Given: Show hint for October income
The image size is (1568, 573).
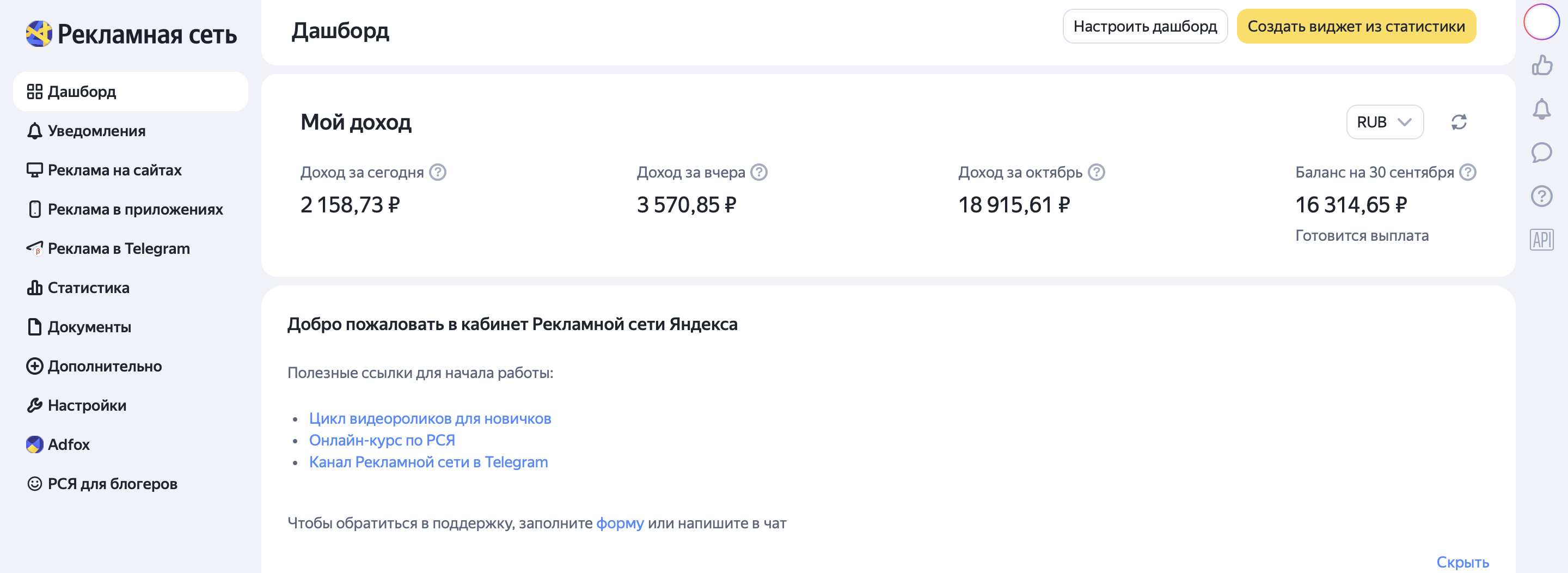Looking at the screenshot, I should (1097, 172).
